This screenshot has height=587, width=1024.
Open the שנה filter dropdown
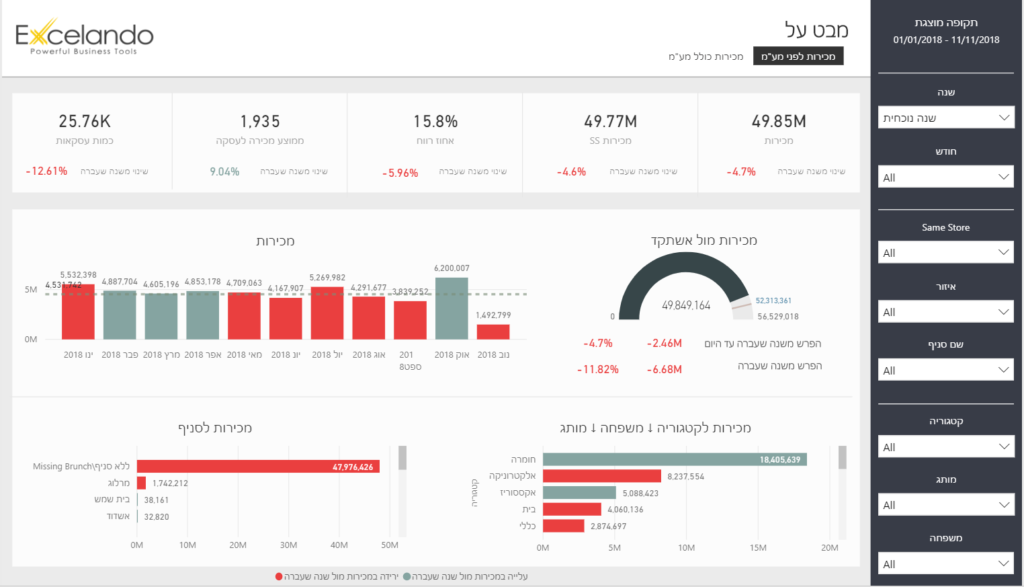coord(947,118)
